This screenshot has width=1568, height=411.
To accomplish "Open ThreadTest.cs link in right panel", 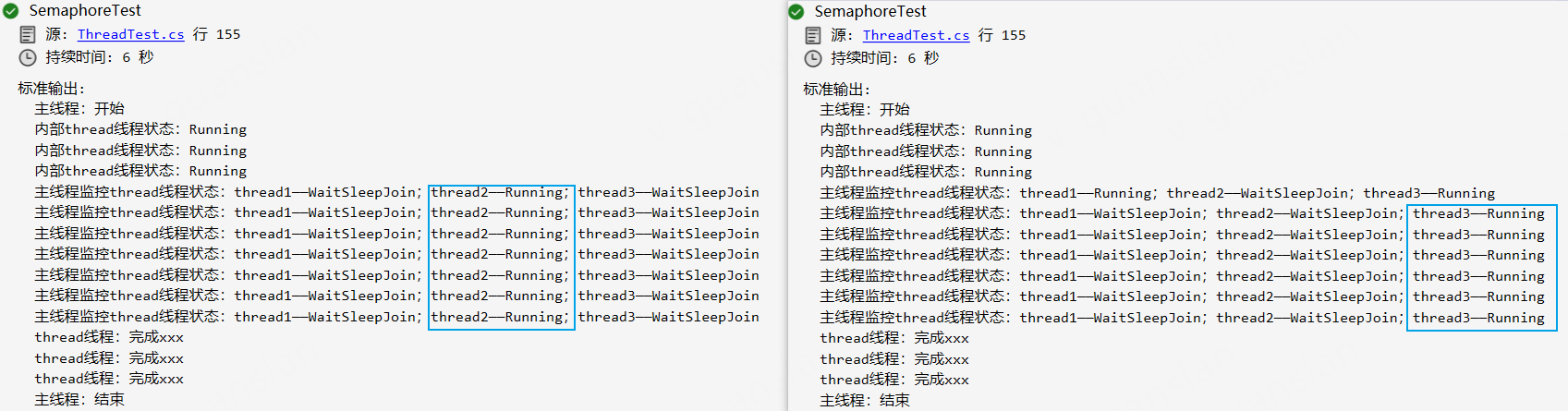I will click(916, 35).
